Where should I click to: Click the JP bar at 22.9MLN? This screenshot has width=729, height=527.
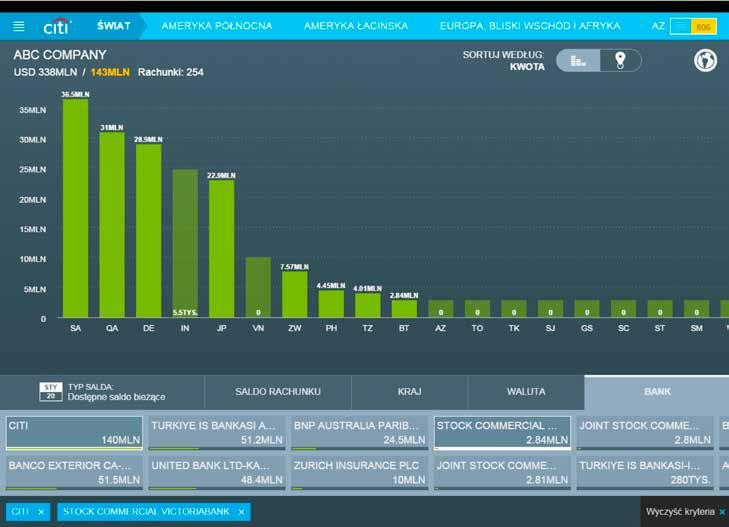[x=222, y=249]
